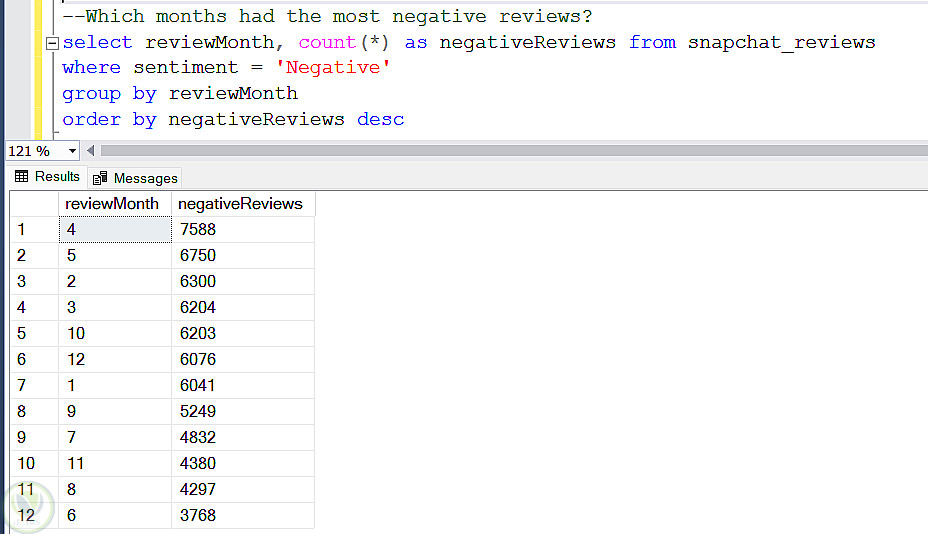
Task: Select negativeReviews cell 4380
Action: [243, 464]
